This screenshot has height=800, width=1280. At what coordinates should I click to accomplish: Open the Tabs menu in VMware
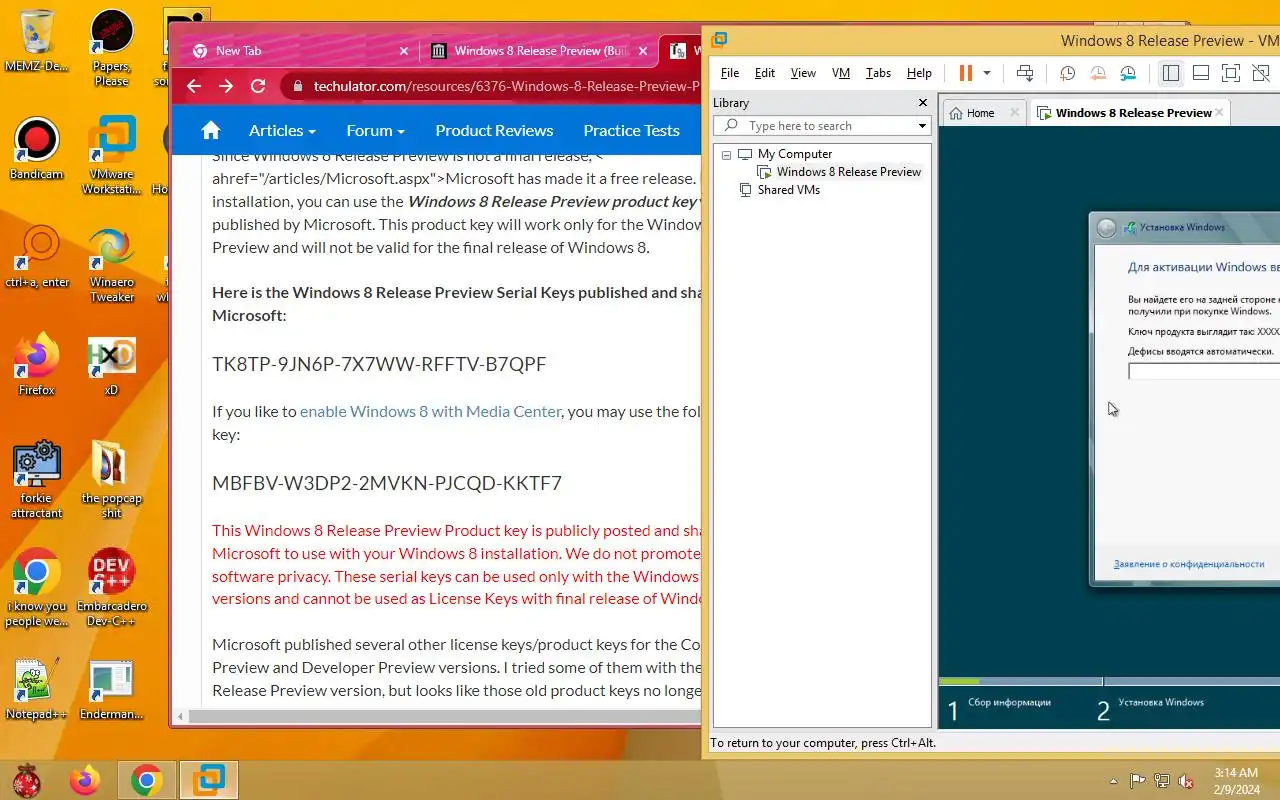(878, 73)
